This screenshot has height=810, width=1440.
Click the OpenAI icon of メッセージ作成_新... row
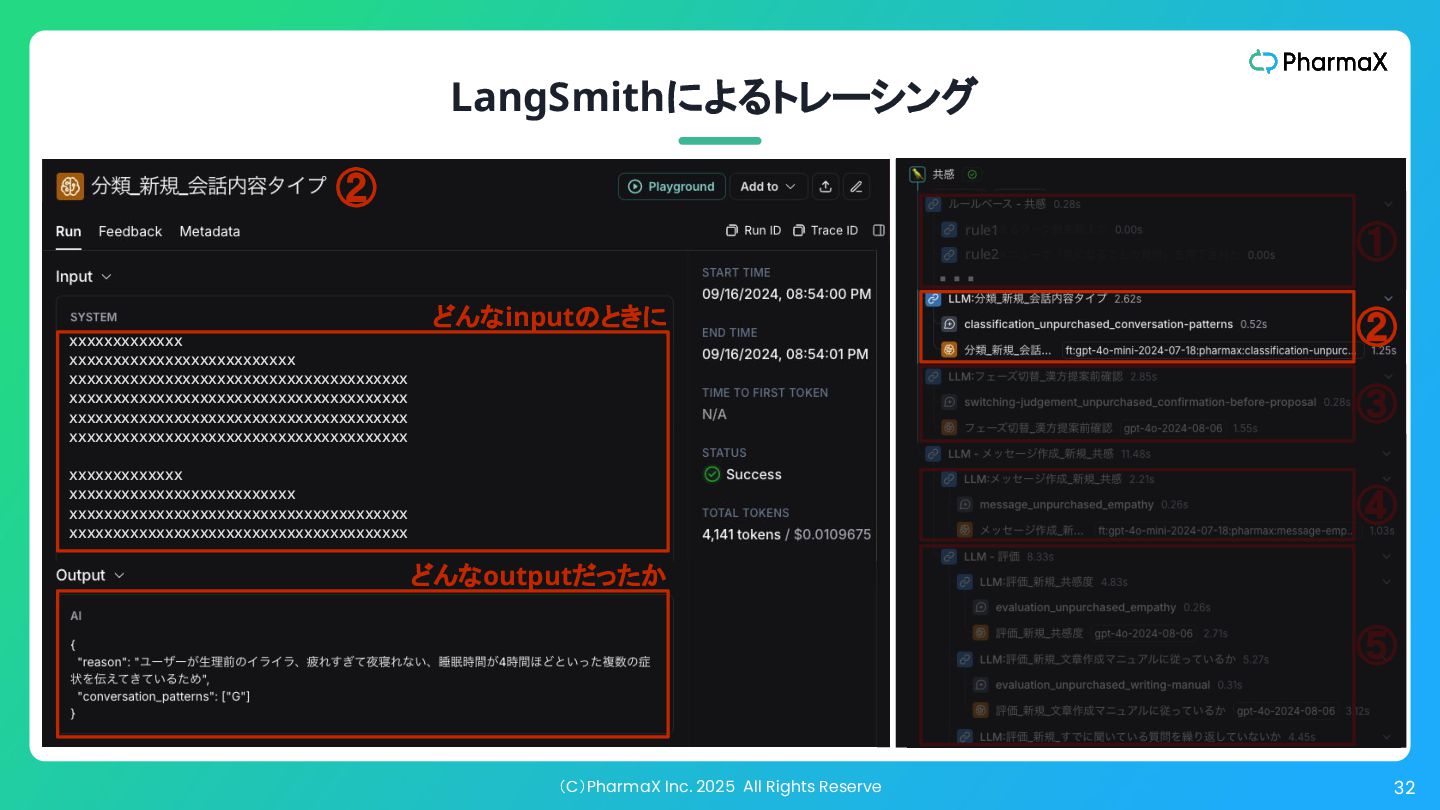point(965,530)
